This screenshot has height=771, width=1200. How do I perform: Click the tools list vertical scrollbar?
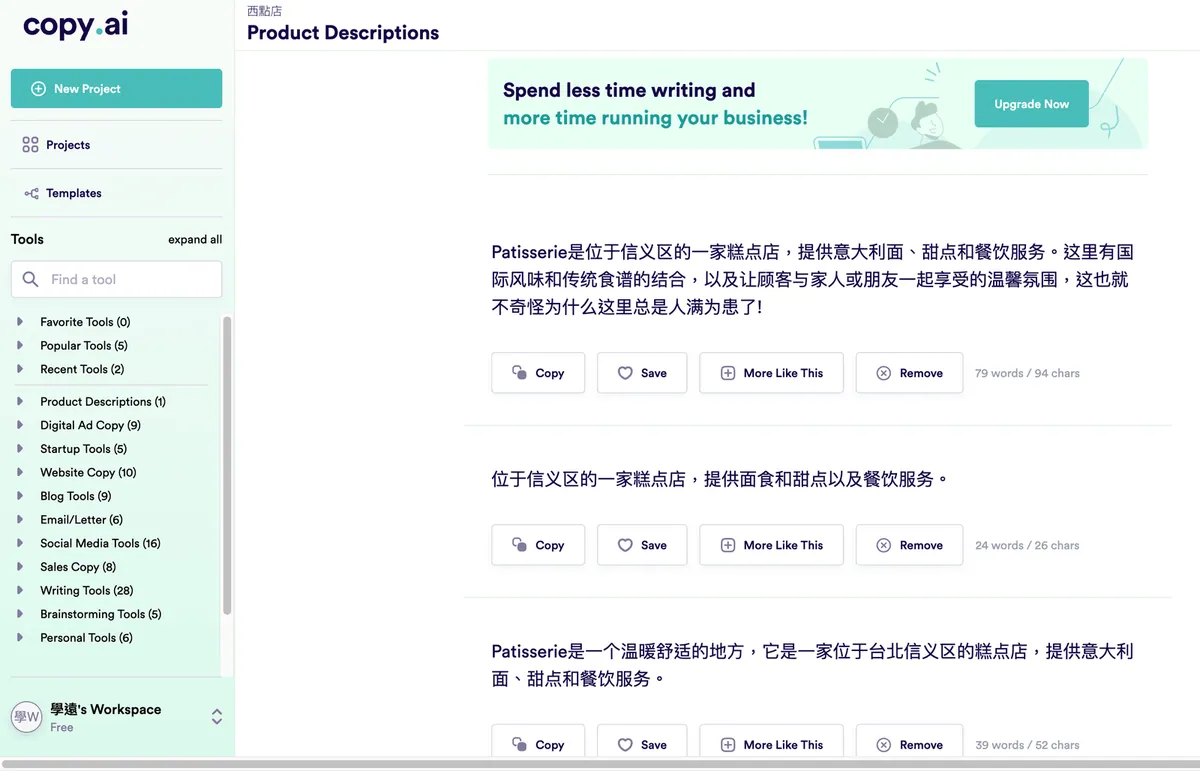227,466
